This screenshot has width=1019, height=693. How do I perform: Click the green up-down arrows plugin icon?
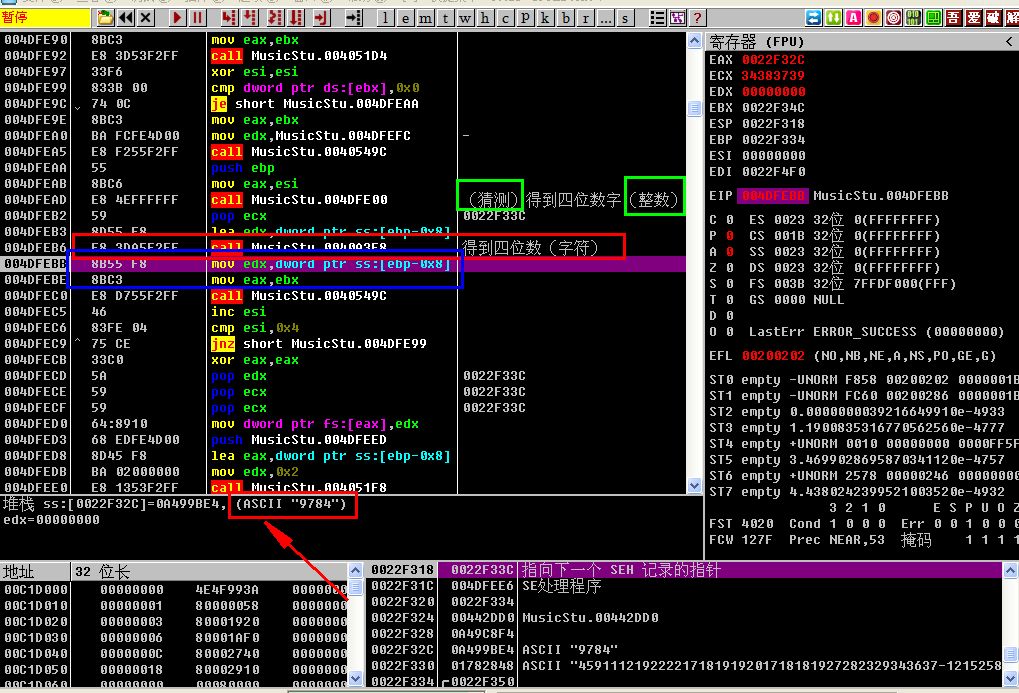(x=834, y=18)
